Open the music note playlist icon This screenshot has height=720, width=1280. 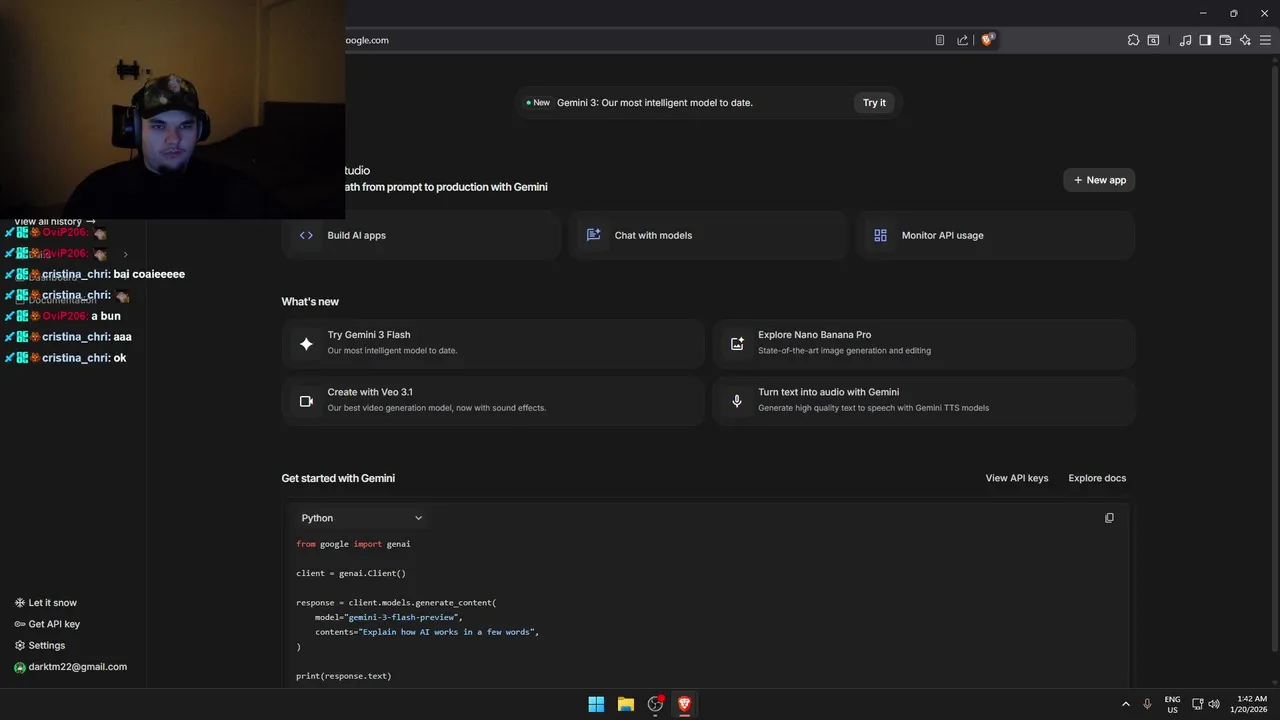click(1185, 40)
